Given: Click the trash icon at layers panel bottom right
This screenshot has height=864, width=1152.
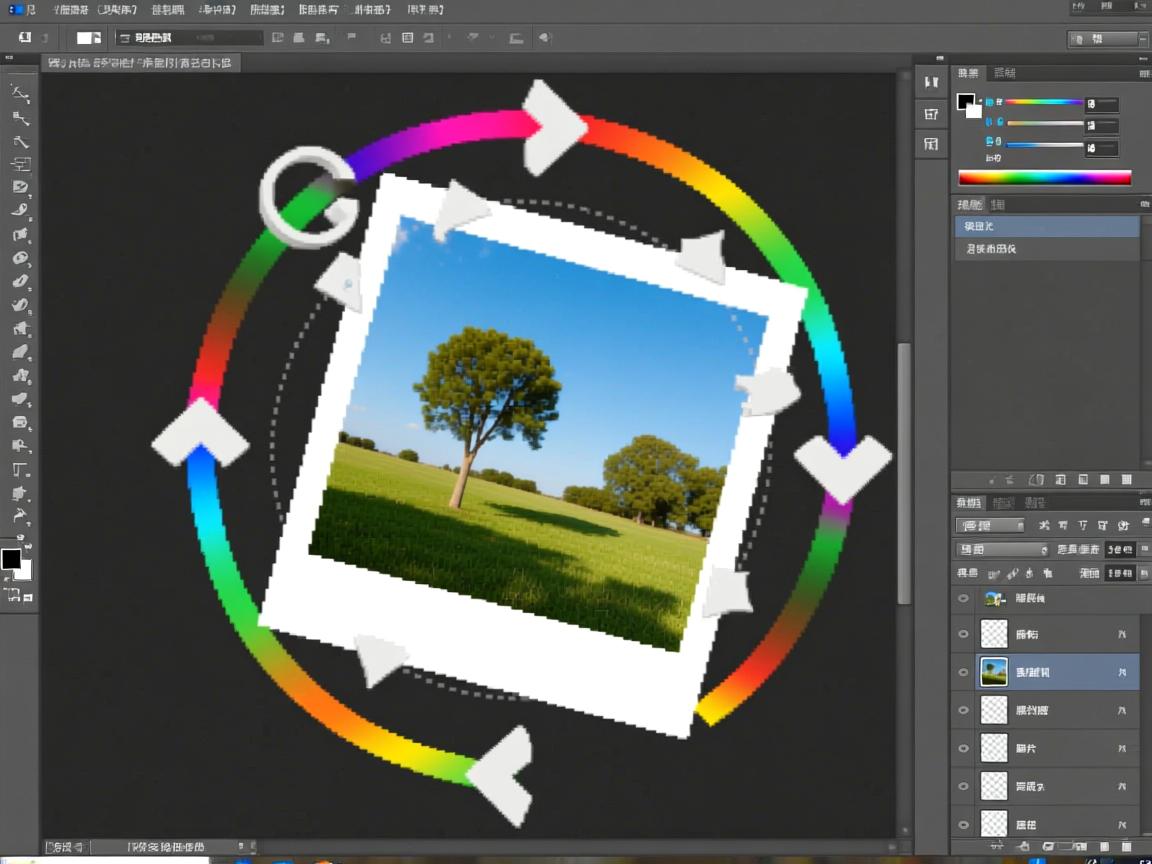Looking at the screenshot, I should [x=1126, y=846].
